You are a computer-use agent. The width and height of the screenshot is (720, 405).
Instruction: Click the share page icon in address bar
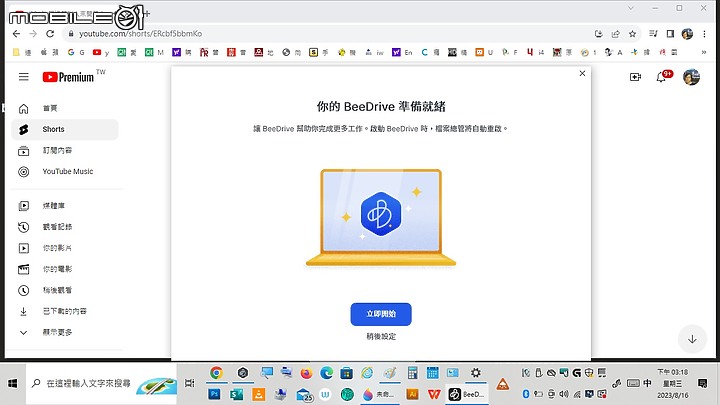(x=615, y=34)
